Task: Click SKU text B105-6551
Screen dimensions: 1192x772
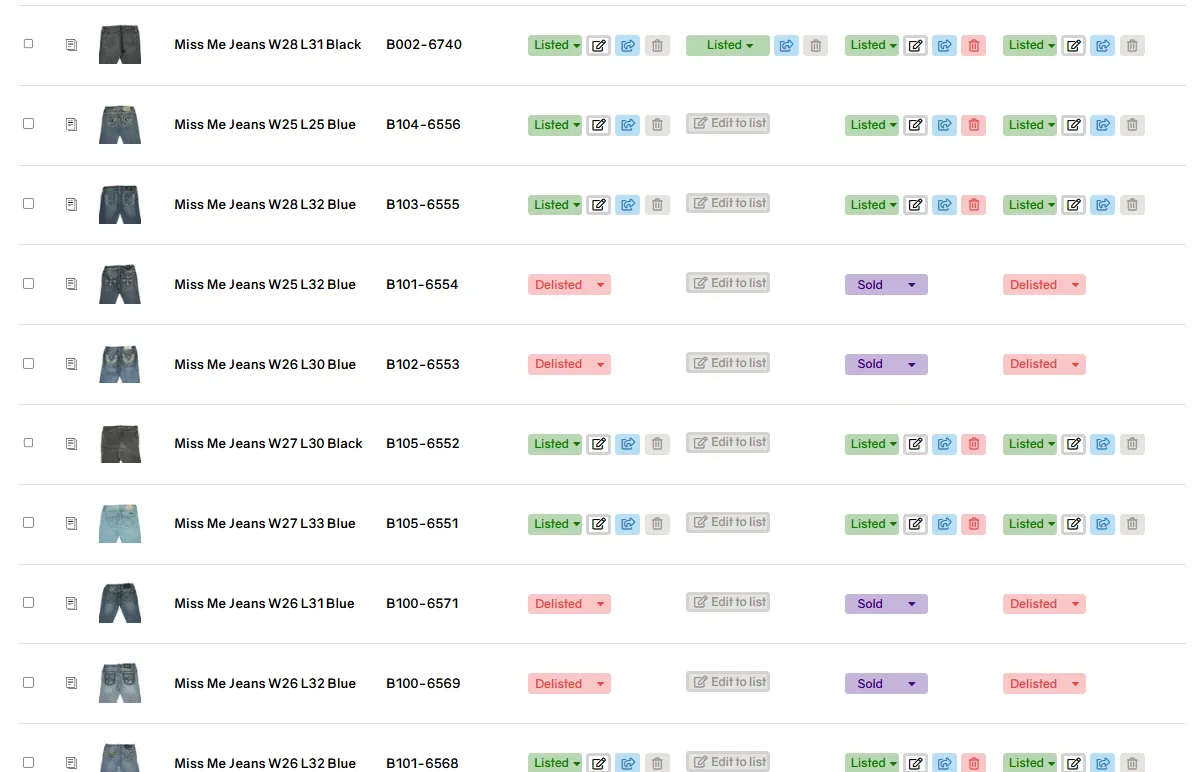Action: coord(422,524)
